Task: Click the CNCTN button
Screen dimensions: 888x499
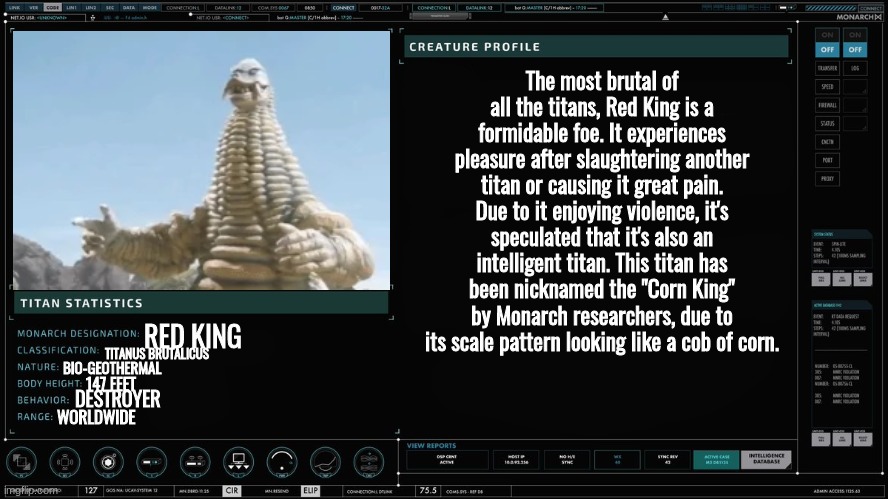Action: click(827, 142)
